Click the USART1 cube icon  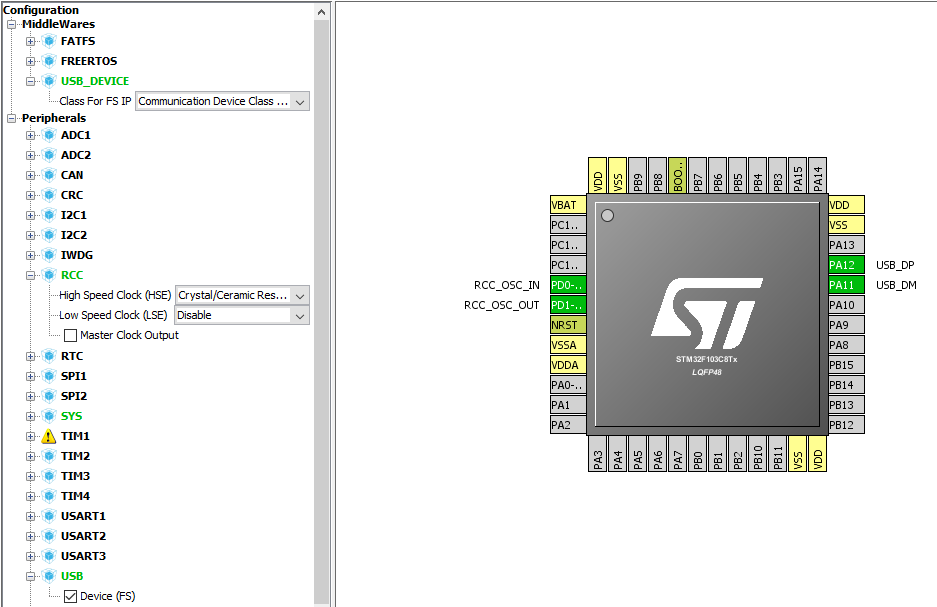[50, 516]
